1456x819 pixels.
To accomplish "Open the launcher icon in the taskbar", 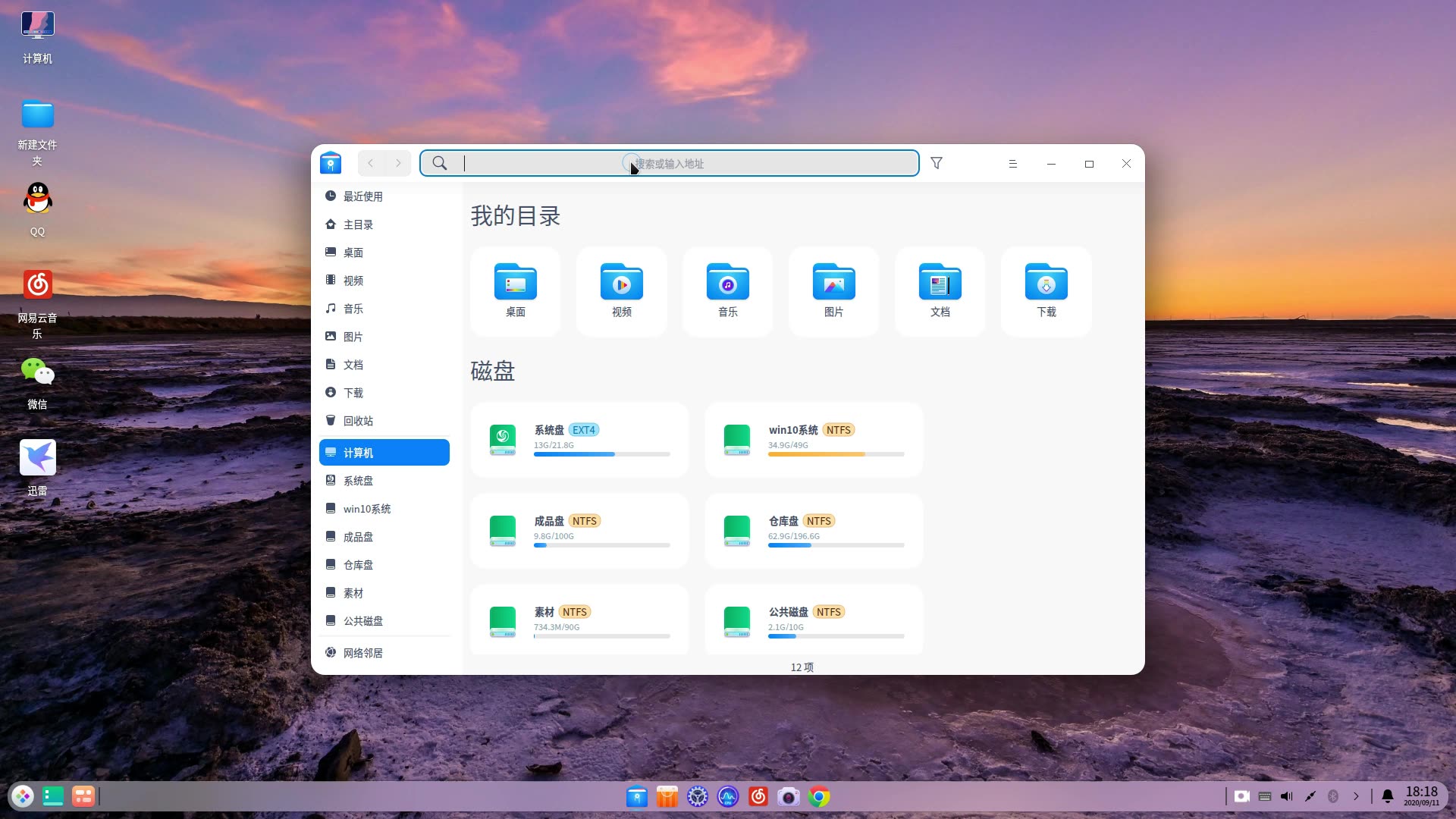I will [x=23, y=796].
